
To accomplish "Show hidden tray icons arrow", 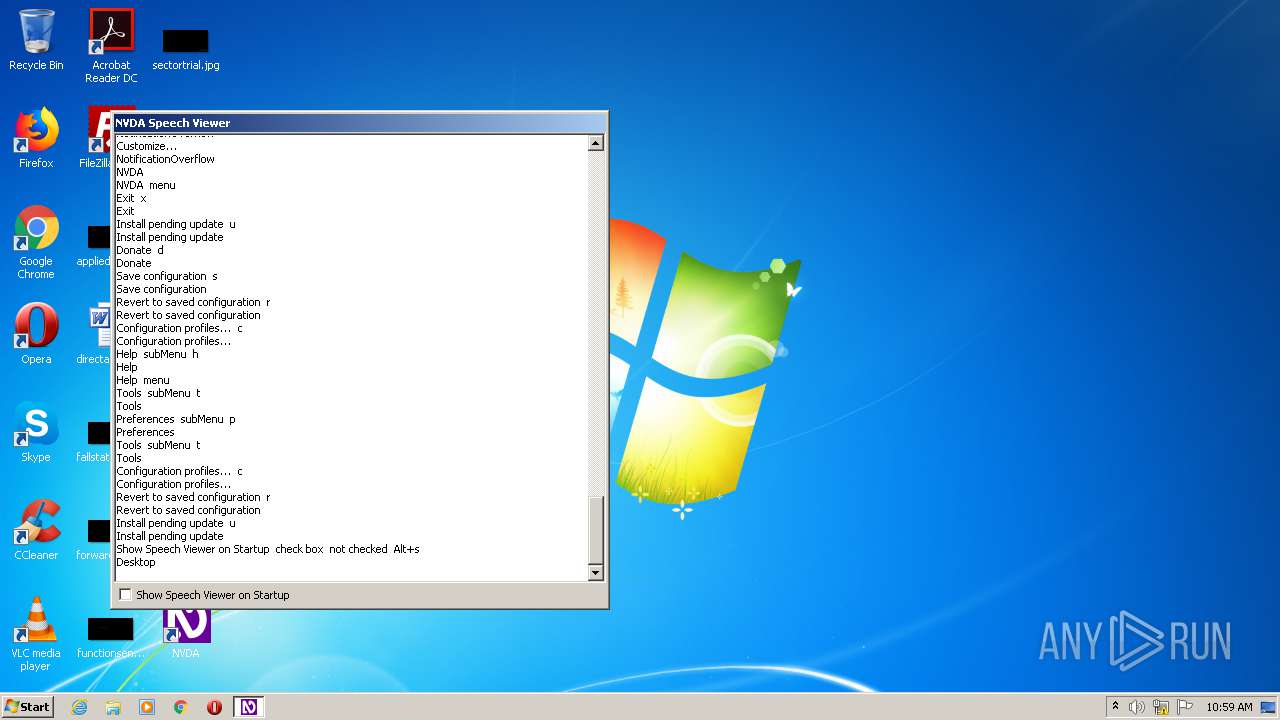I will [1115, 707].
